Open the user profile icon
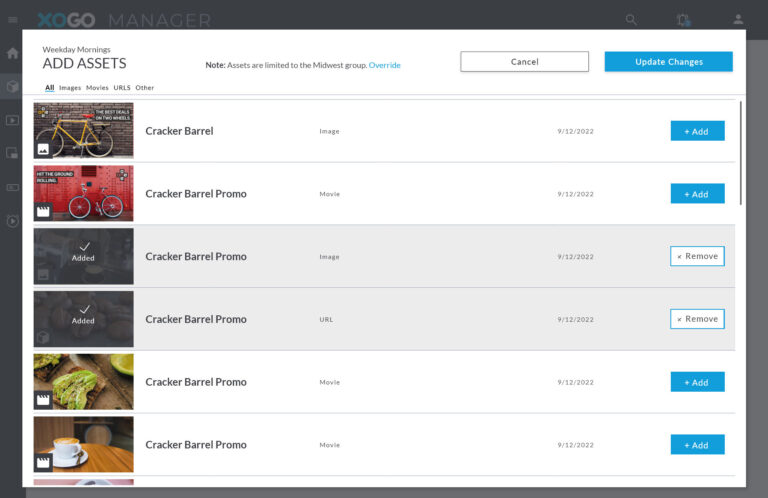The image size is (768, 498). click(738, 20)
